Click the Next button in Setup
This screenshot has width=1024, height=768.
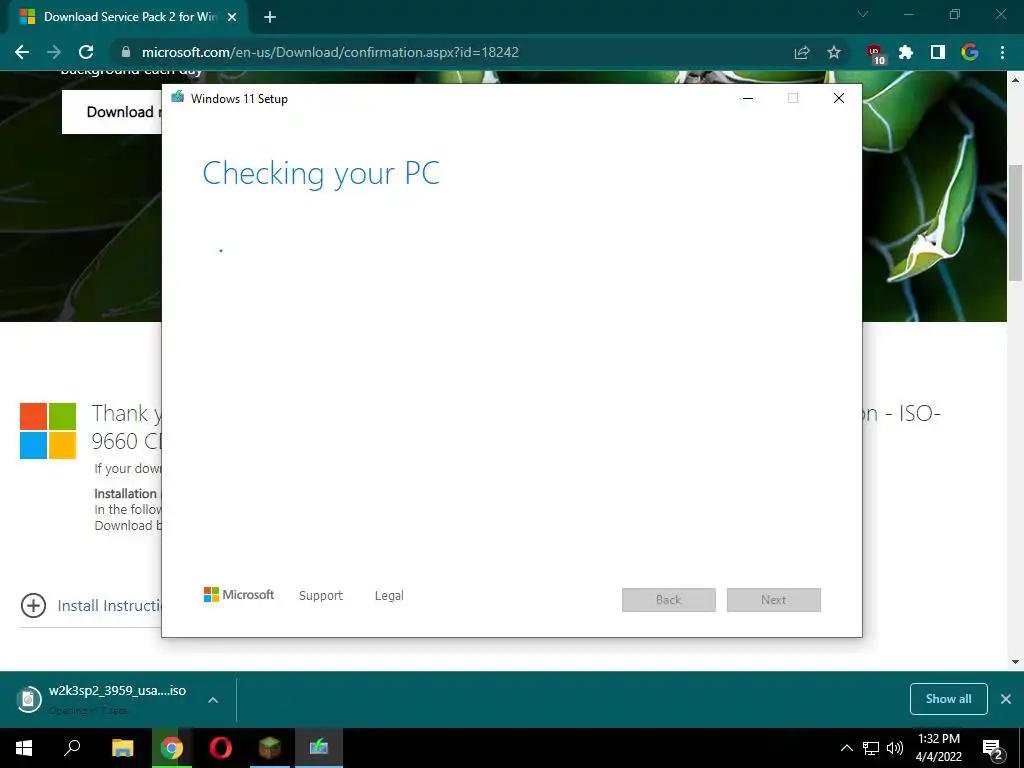[774, 600]
